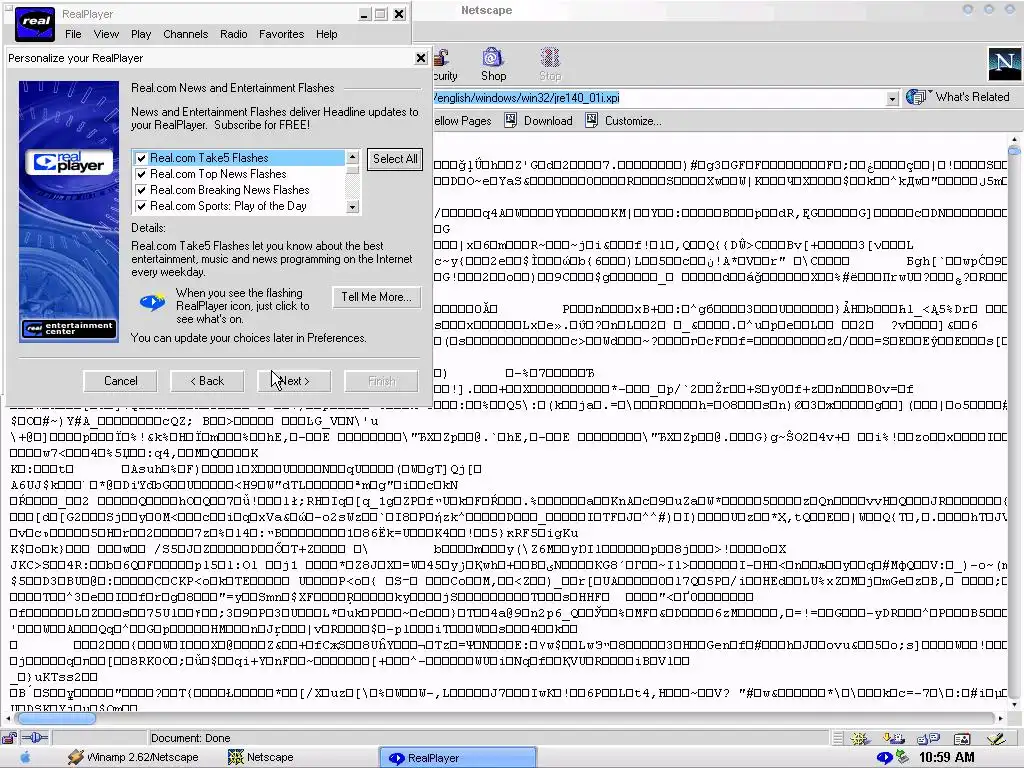Screen dimensions: 1024x768
Task: Open the View menu in RealPlayer
Action: coord(106,34)
